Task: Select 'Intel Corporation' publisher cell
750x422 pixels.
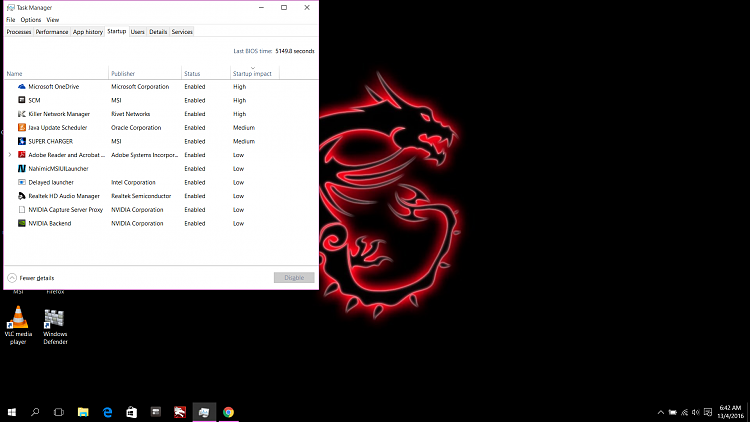Action: pyautogui.click(x=133, y=182)
